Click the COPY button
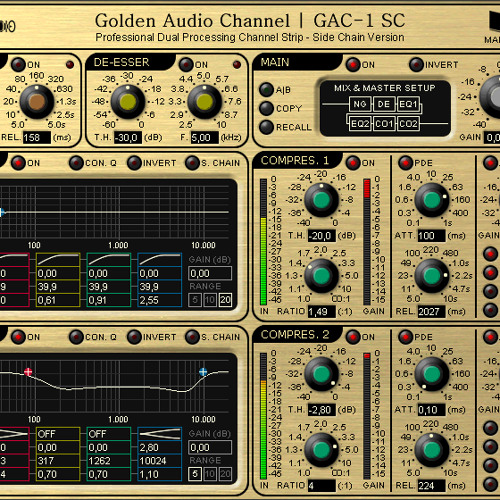The height and width of the screenshot is (500, 500). pyautogui.click(x=266, y=108)
